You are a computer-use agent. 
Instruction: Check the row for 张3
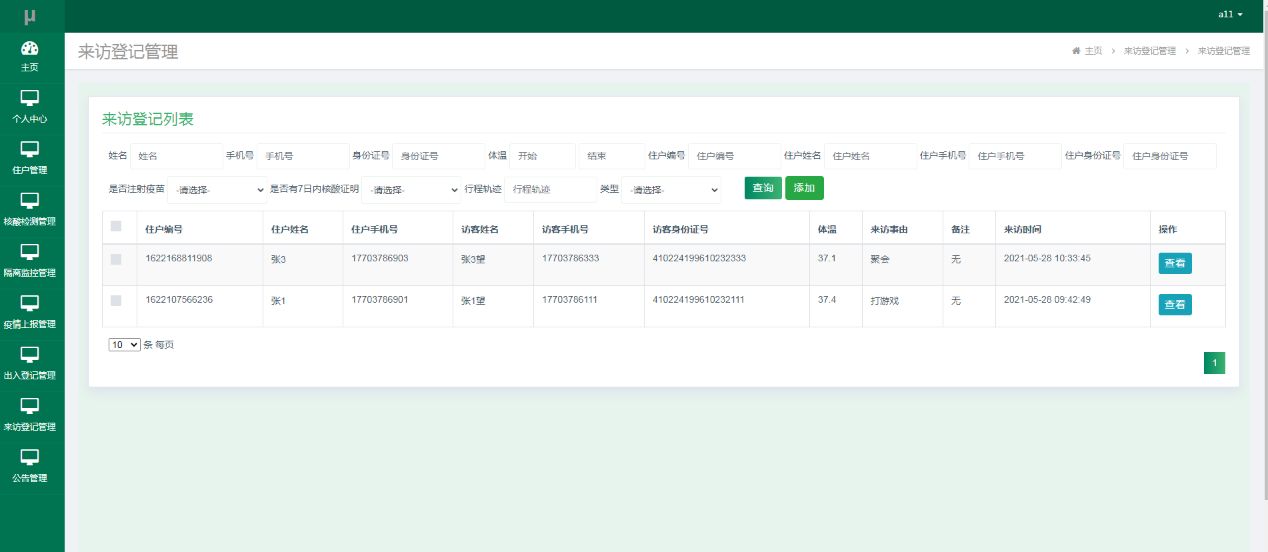(x=116, y=259)
